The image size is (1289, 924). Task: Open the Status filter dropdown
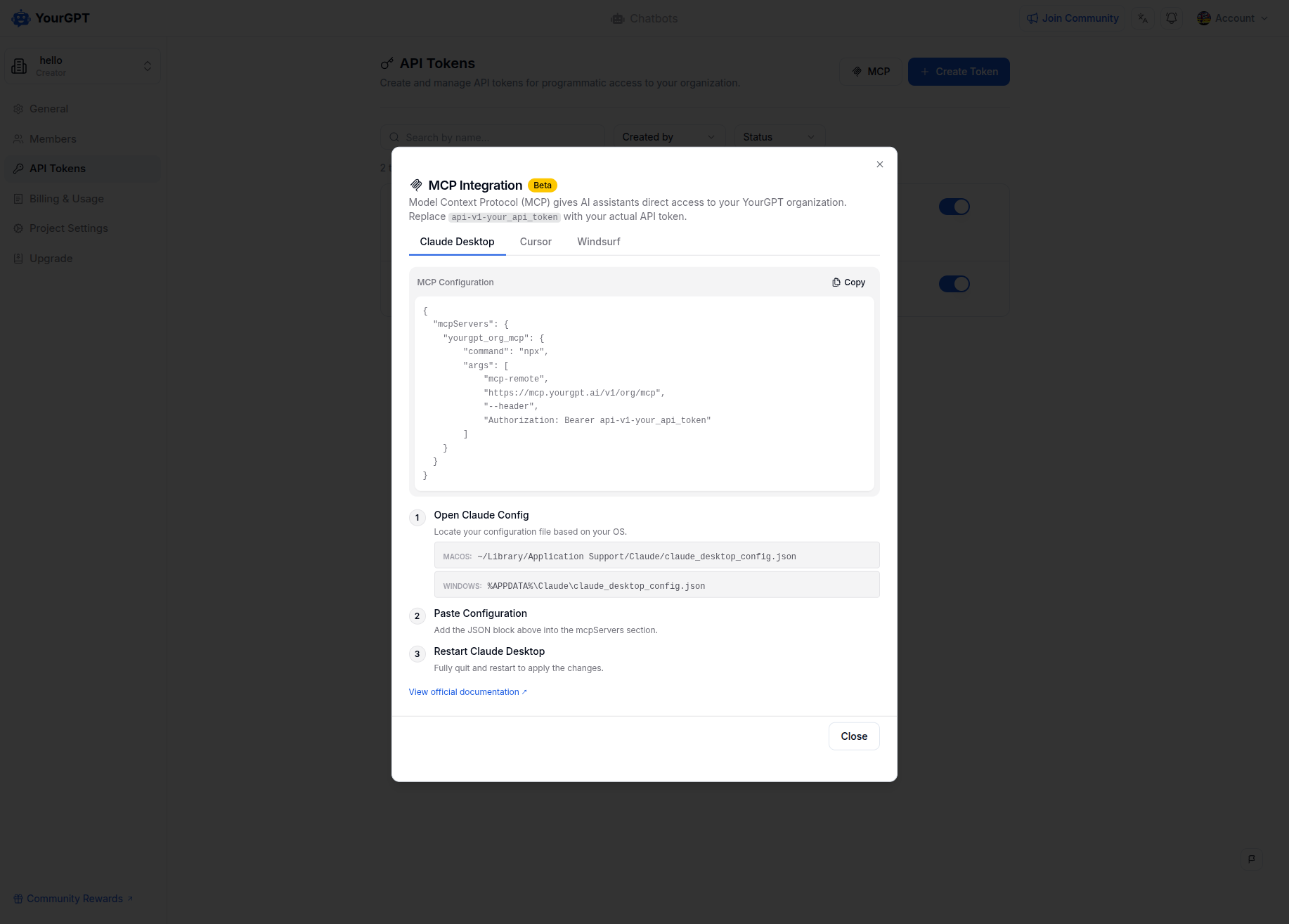(779, 137)
